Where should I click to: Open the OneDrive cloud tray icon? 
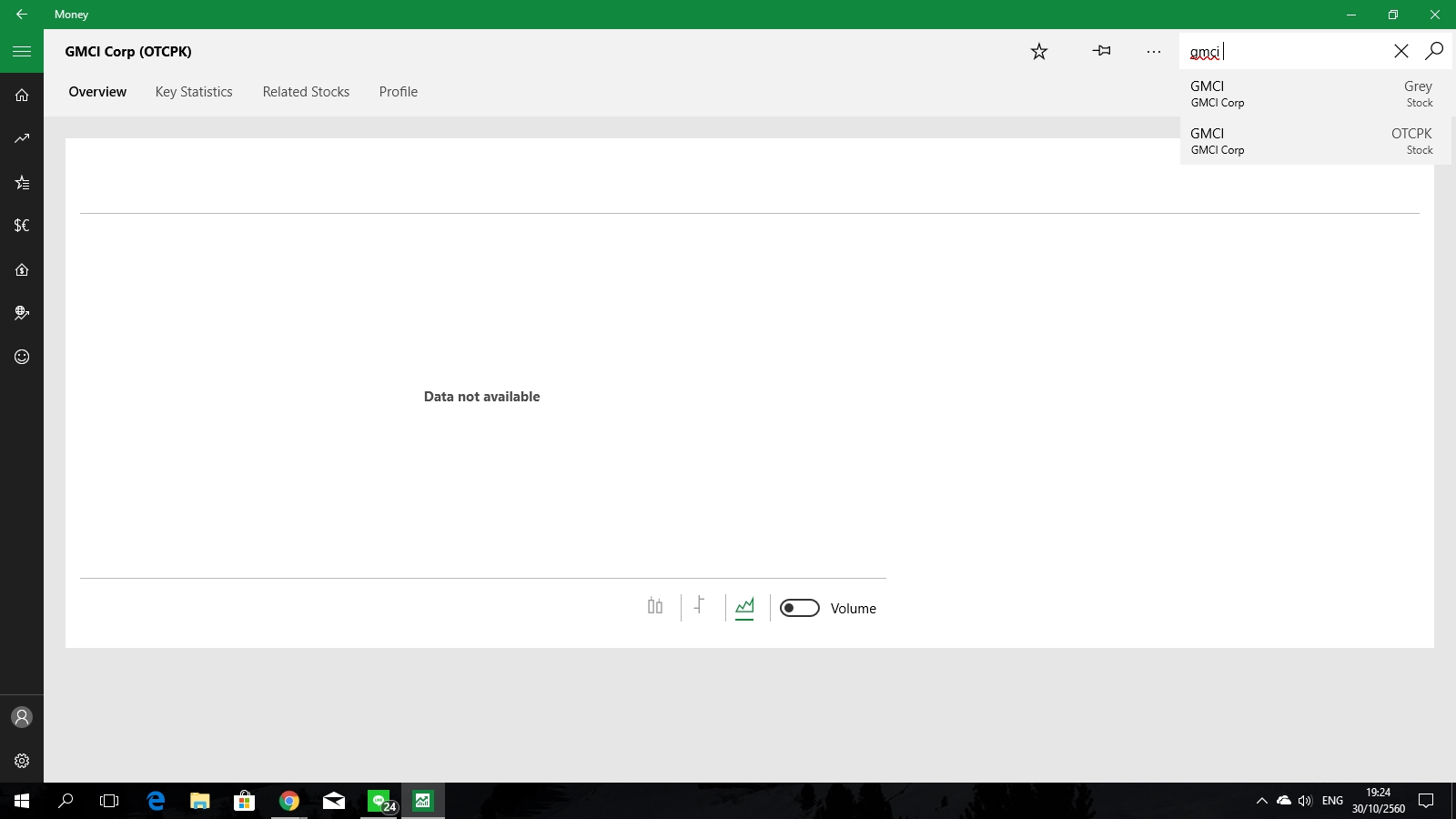(1284, 801)
